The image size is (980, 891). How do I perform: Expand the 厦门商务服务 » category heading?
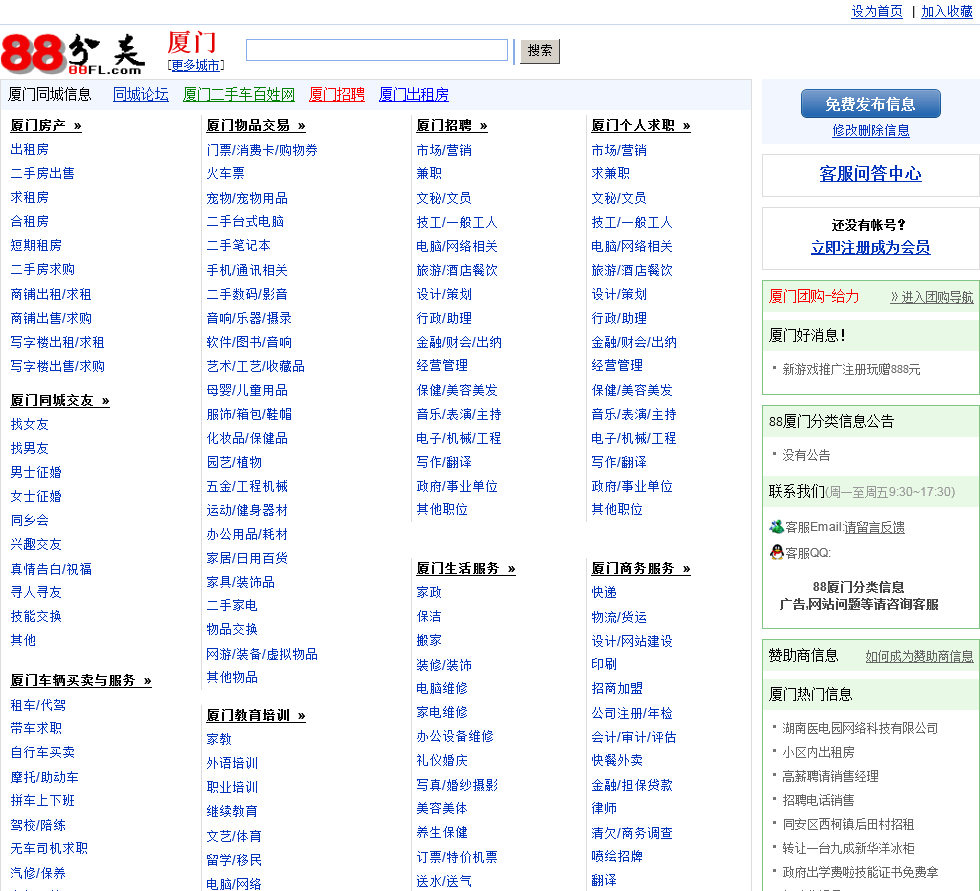[641, 569]
